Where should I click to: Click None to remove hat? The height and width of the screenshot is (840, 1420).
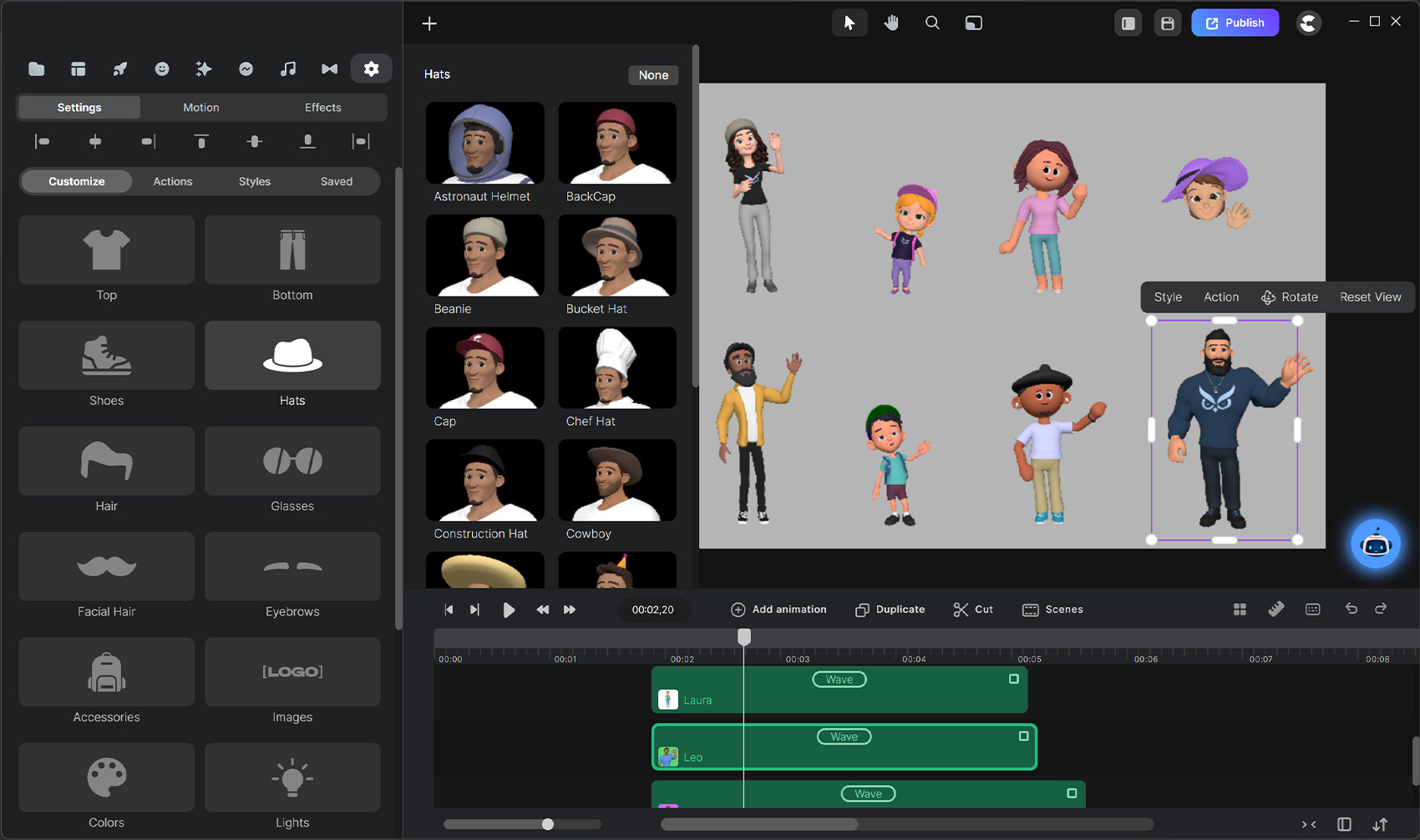653,75
